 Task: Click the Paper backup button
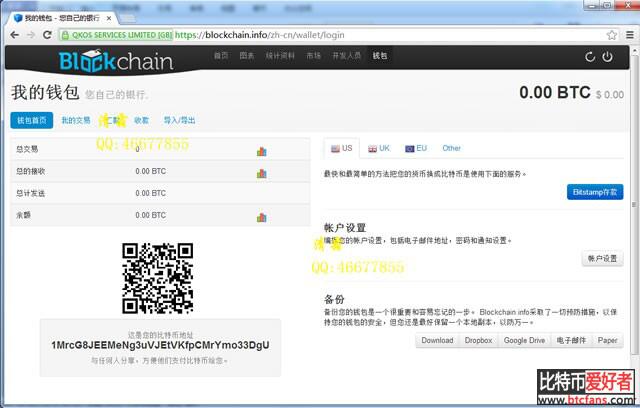607,340
